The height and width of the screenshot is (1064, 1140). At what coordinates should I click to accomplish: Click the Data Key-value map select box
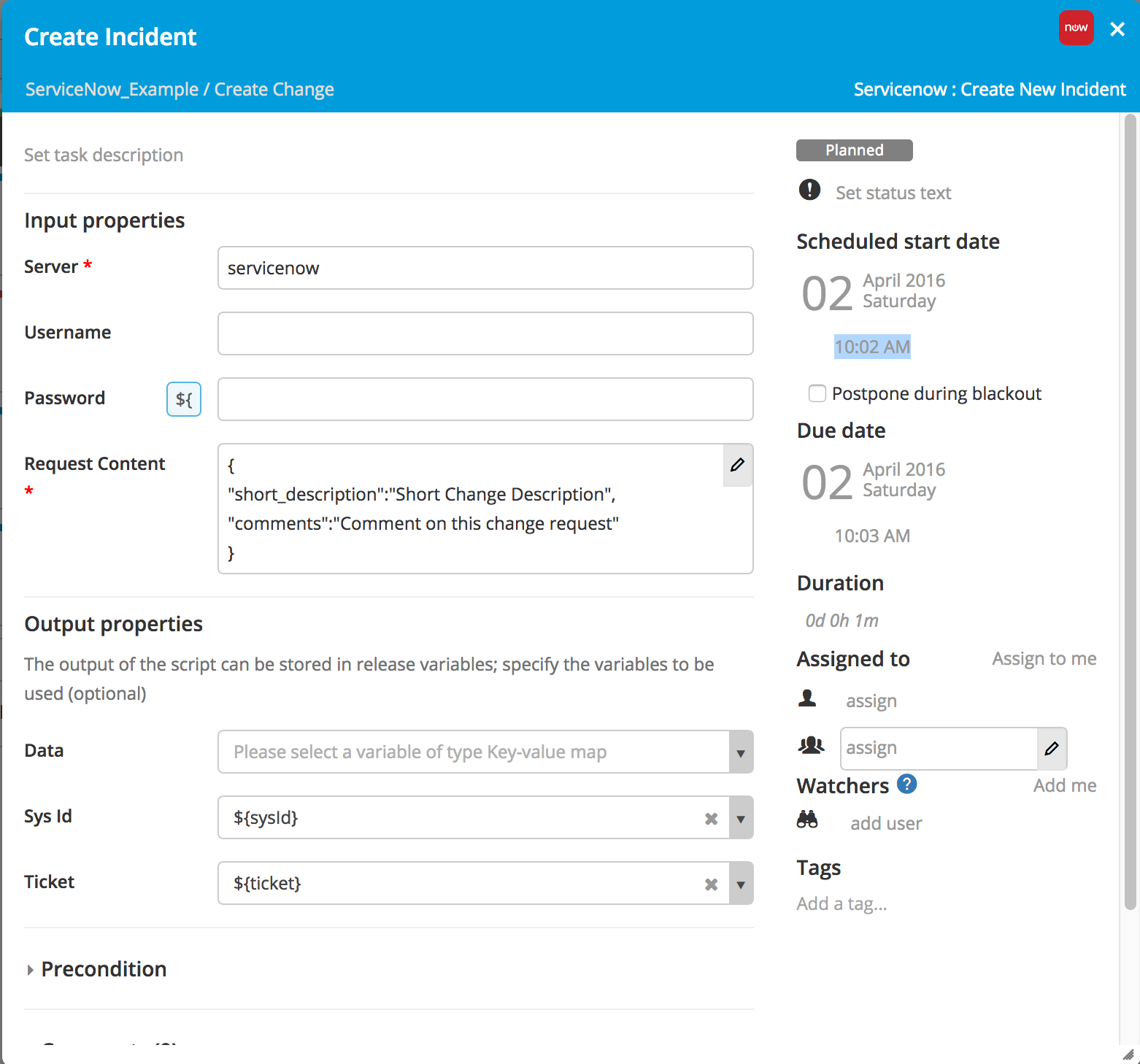pos(485,752)
